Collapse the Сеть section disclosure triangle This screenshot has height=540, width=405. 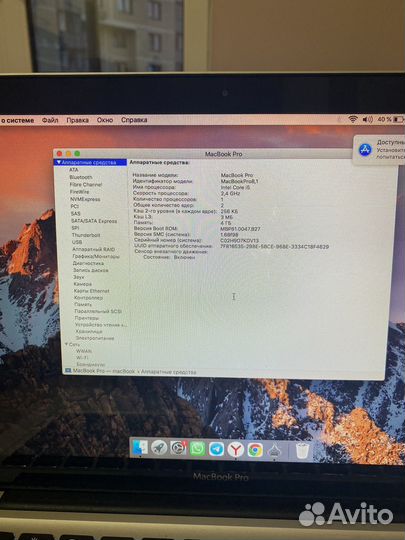(x=67, y=344)
